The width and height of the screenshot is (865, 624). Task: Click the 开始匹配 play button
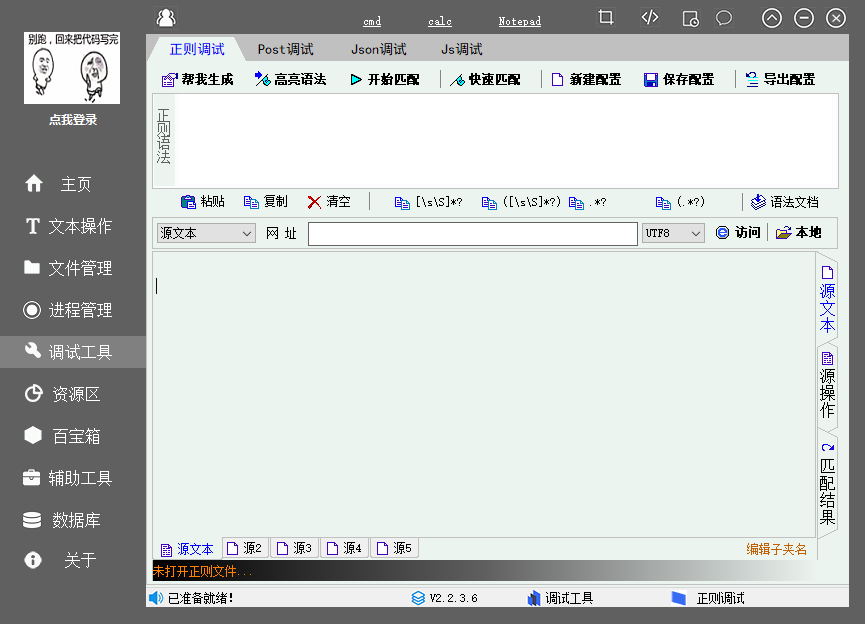385,80
